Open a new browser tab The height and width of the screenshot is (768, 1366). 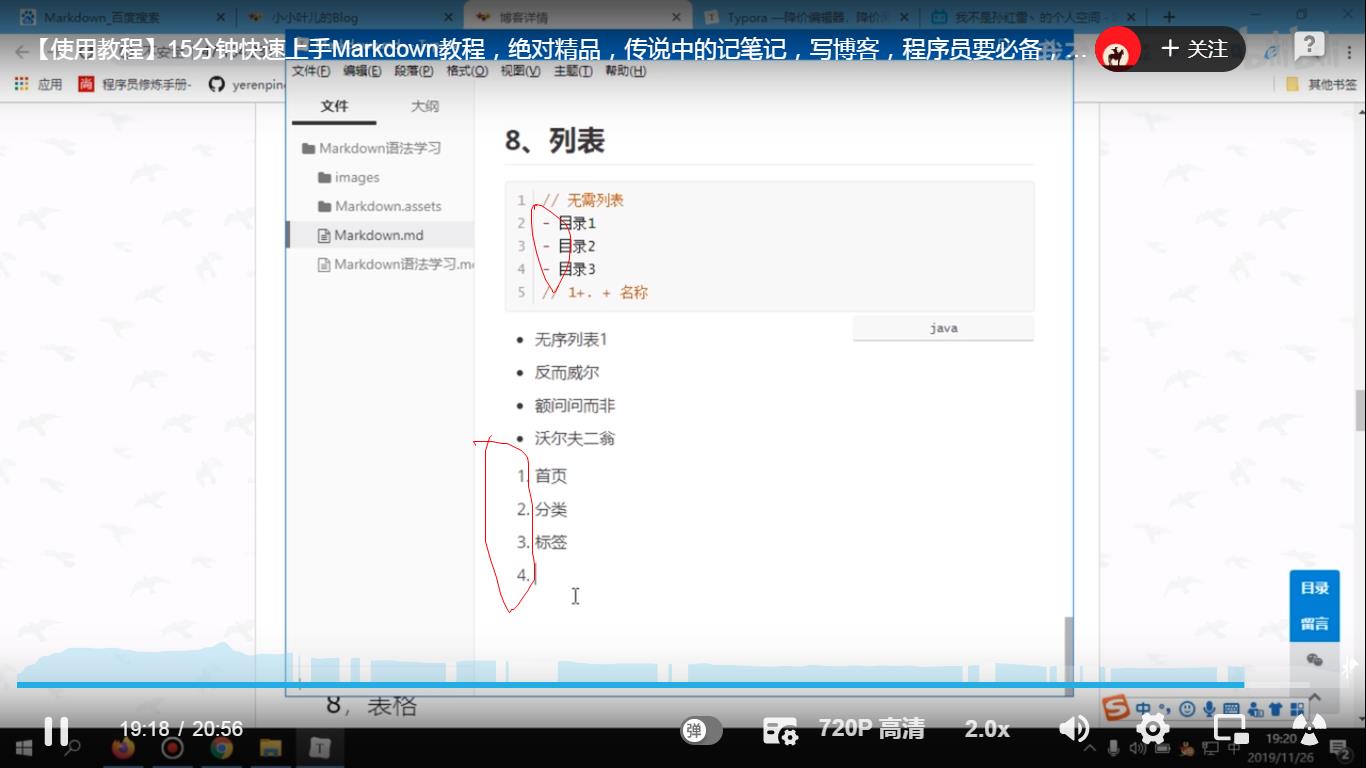1169,17
